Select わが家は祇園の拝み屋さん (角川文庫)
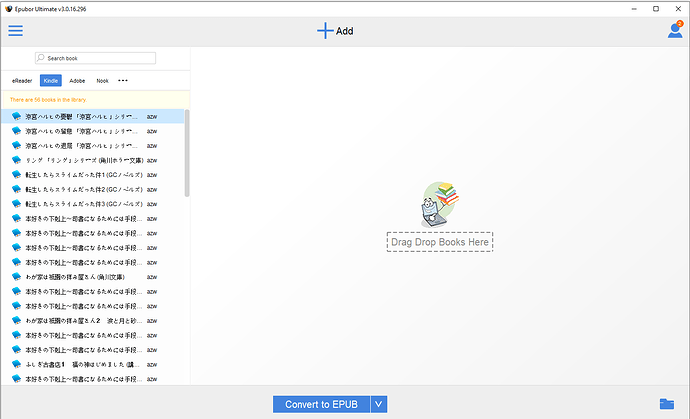Screen dimensions: 690x419 tap(93, 277)
